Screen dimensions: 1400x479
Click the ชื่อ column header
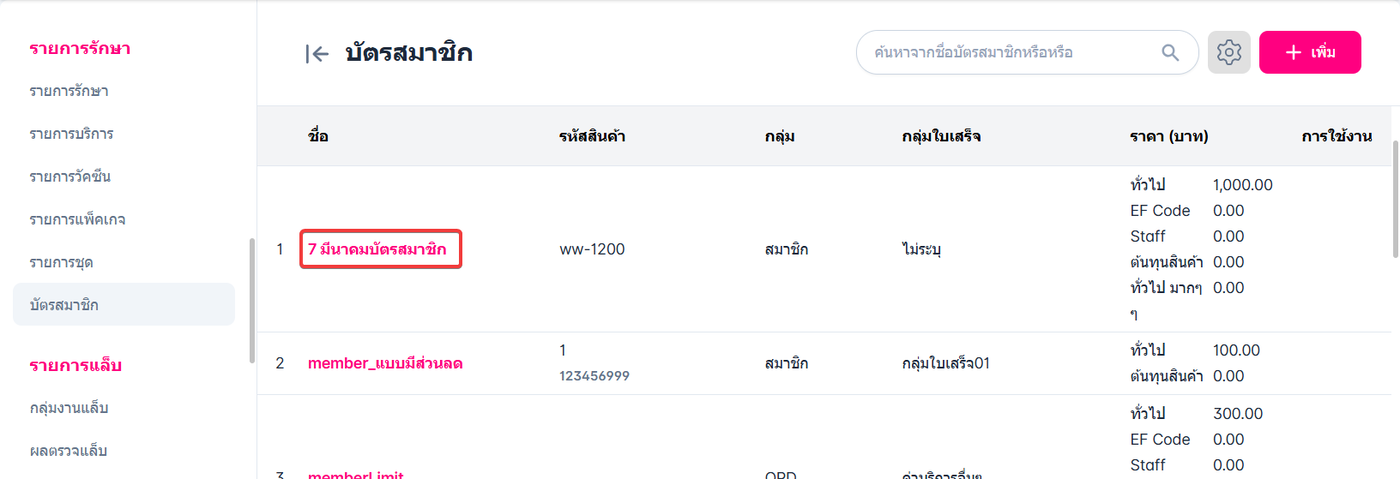coord(318,136)
